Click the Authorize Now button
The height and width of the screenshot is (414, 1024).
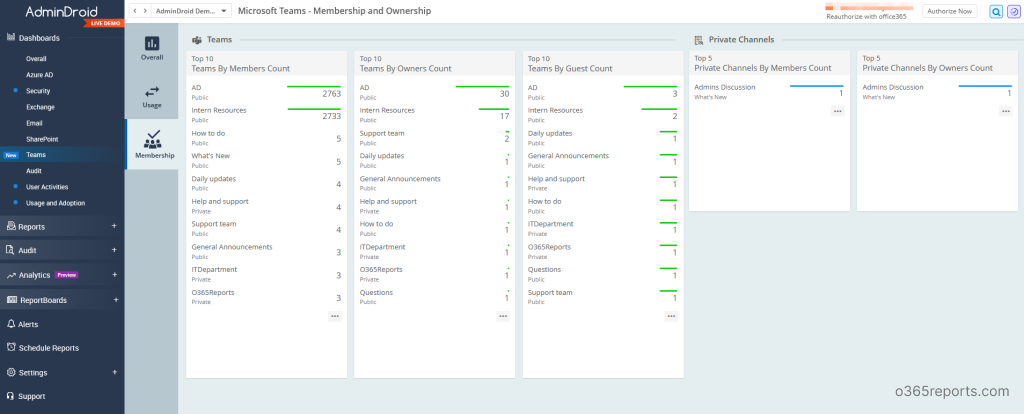(950, 11)
